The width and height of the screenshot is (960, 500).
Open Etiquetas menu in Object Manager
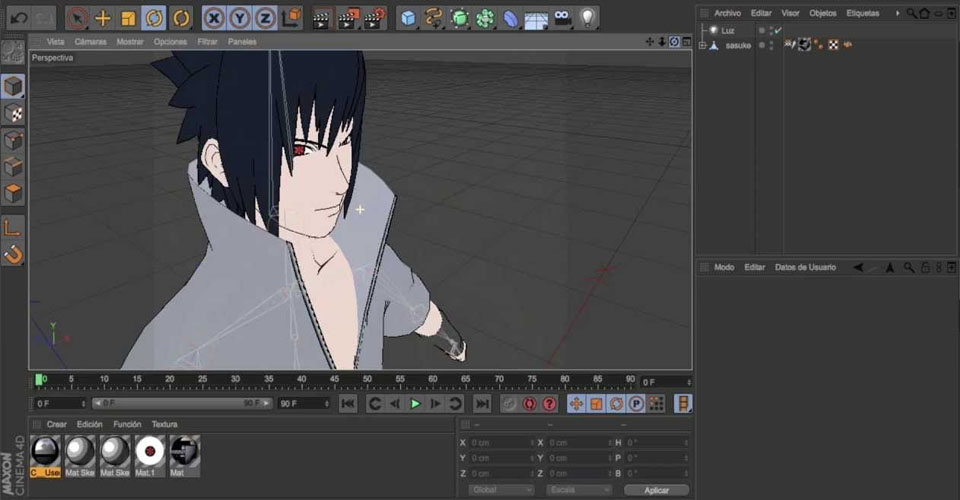(863, 13)
